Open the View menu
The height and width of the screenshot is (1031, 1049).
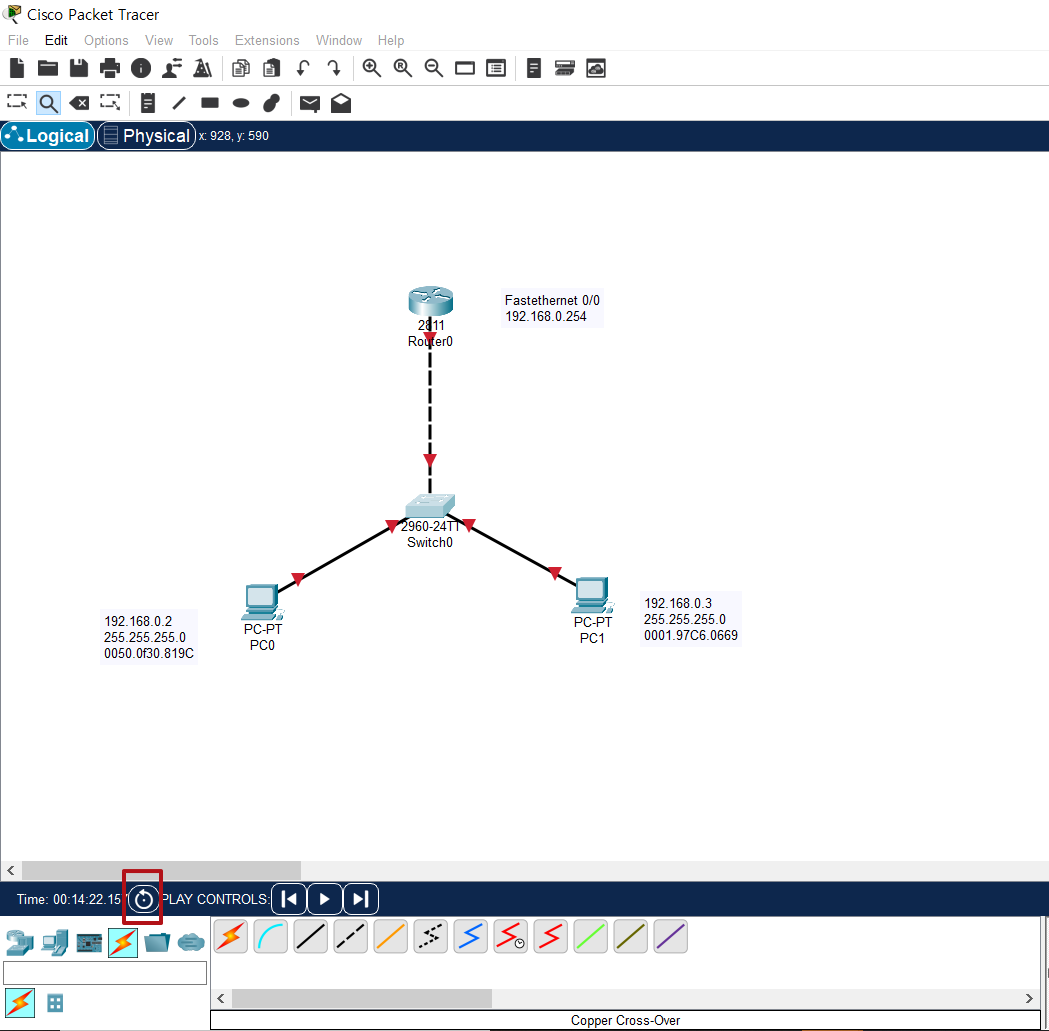(x=159, y=40)
